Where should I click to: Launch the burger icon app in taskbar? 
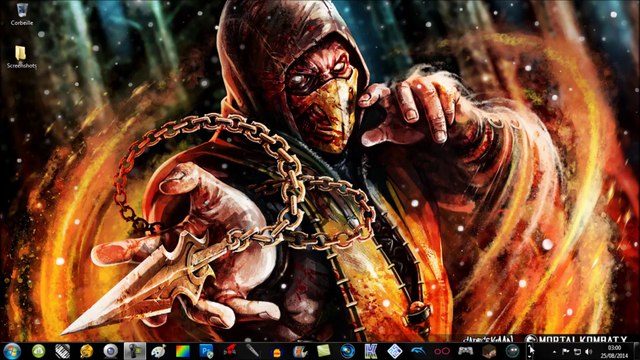277,351
